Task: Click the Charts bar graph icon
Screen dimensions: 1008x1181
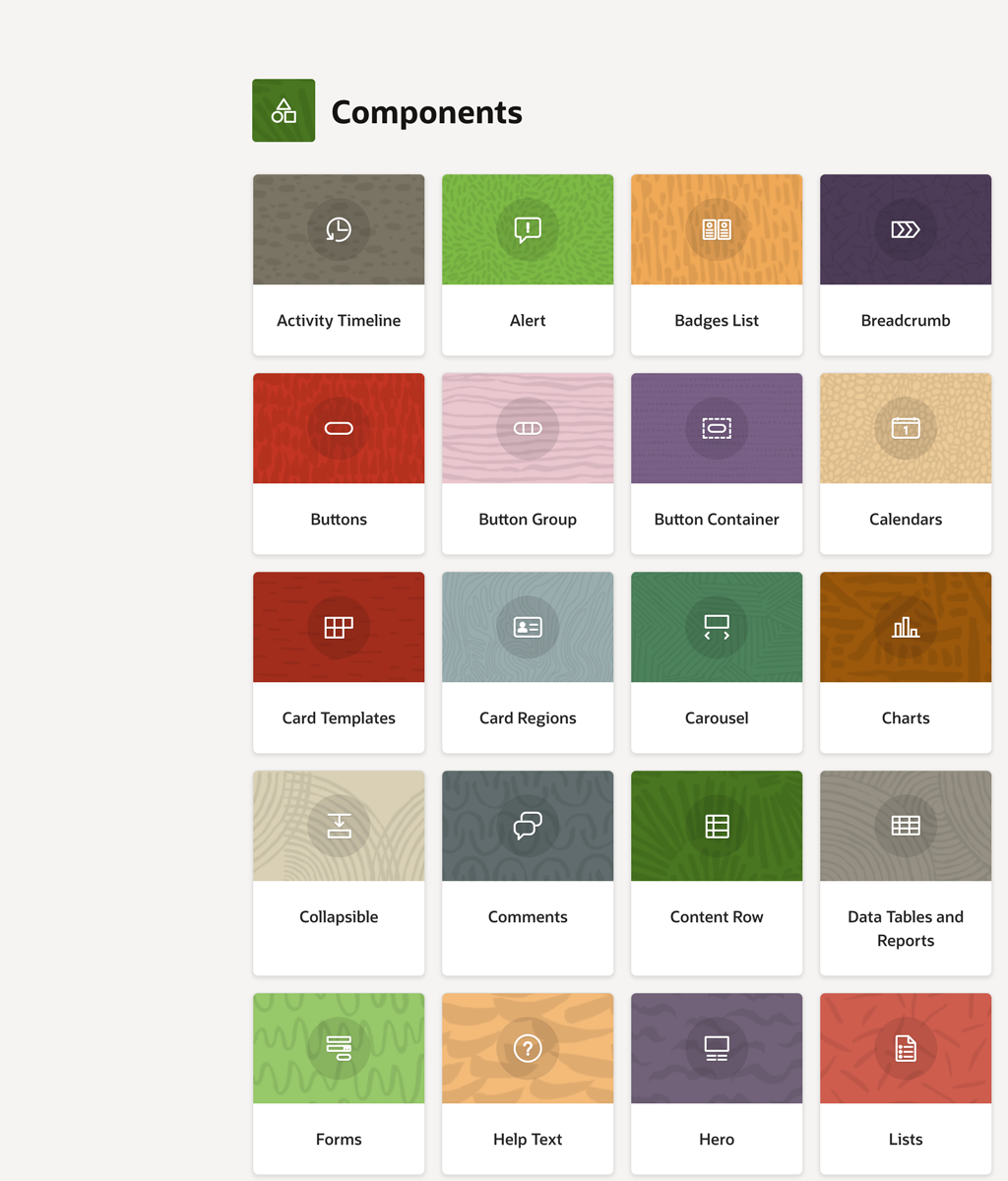Action: pos(906,627)
